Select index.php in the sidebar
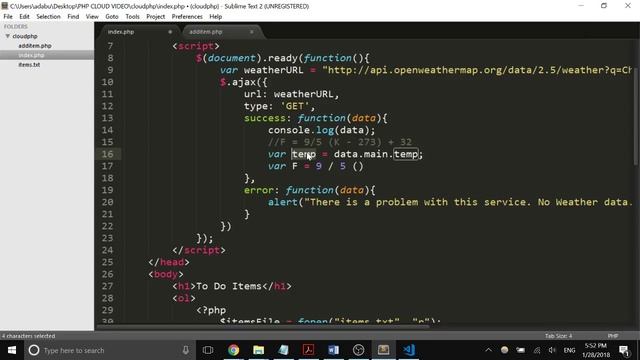The height and width of the screenshot is (360, 640). 31,55
